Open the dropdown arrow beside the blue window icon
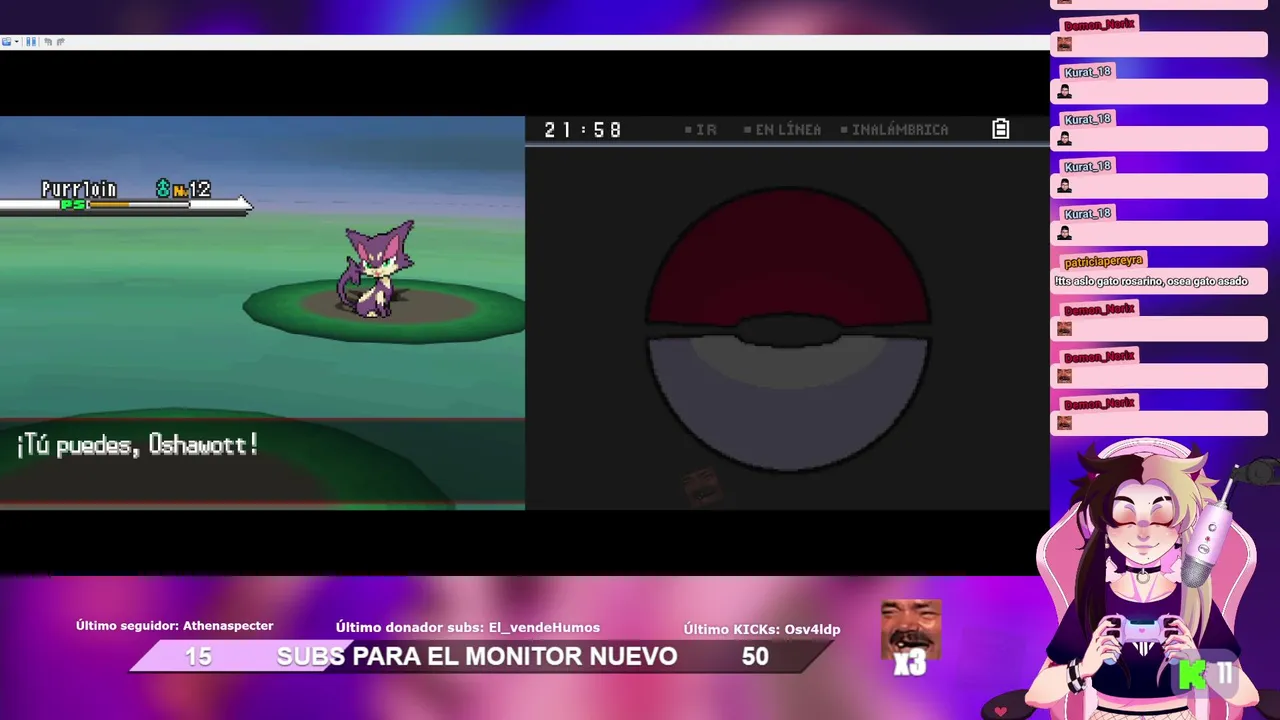Image resolution: width=1280 pixels, height=720 pixels. tap(16, 42)
